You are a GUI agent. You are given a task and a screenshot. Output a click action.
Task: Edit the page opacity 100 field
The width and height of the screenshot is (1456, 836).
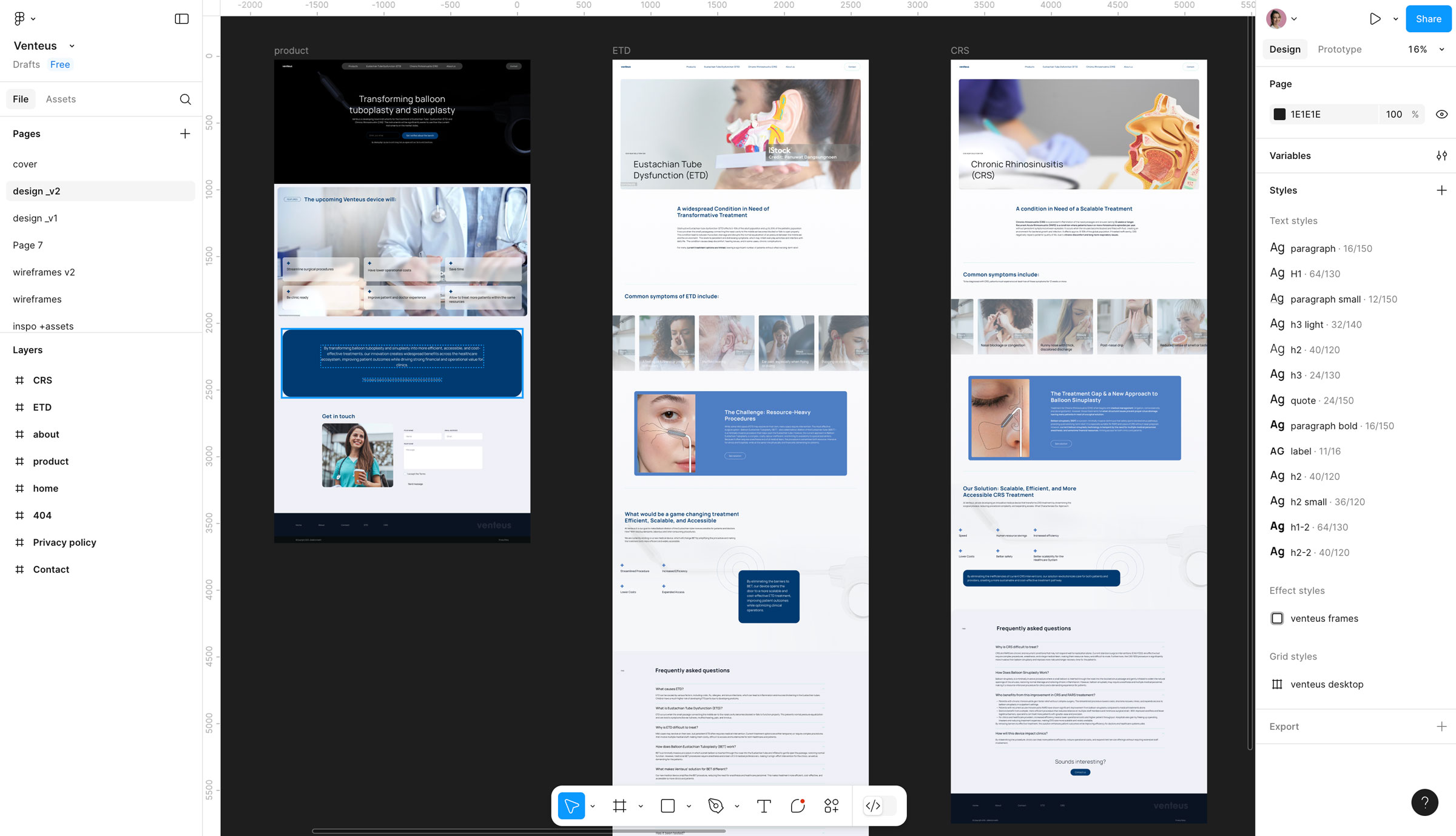coord(1394,114)
